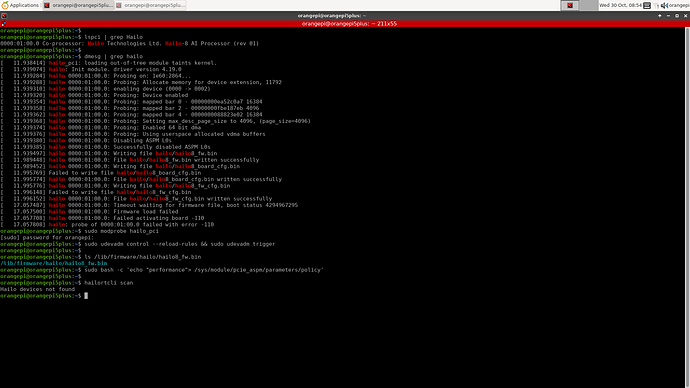Click the 'mapped bar 4' line
Screen dimensions: 690x388
coord(131,114)
